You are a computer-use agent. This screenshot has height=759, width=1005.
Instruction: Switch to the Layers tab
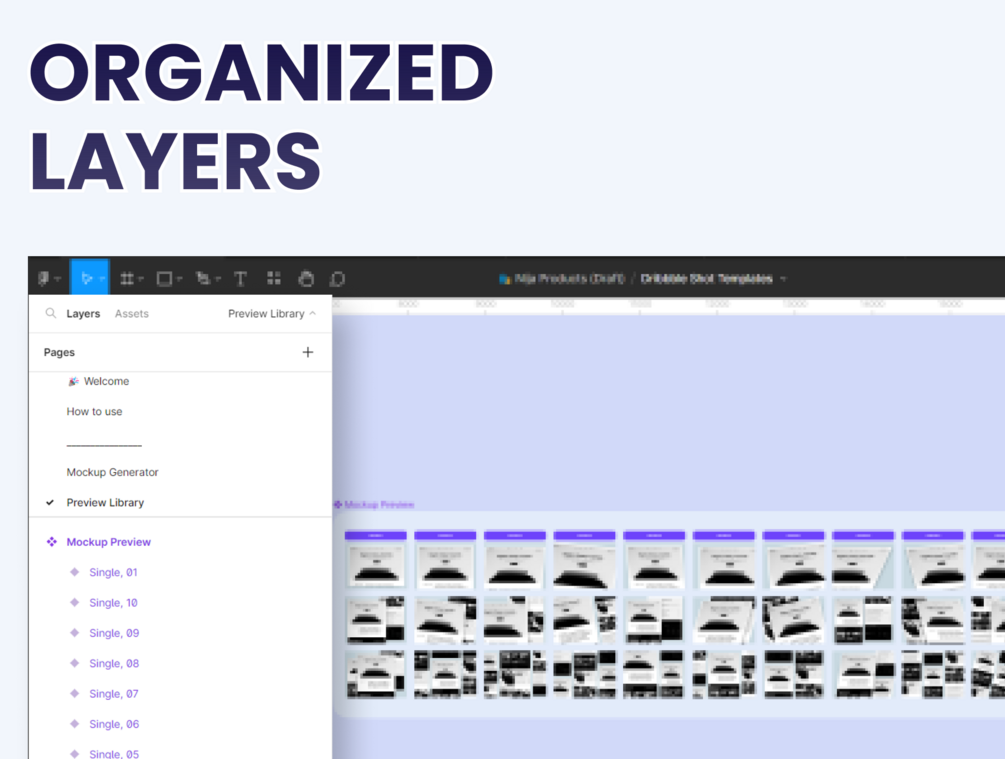(83, 313)
